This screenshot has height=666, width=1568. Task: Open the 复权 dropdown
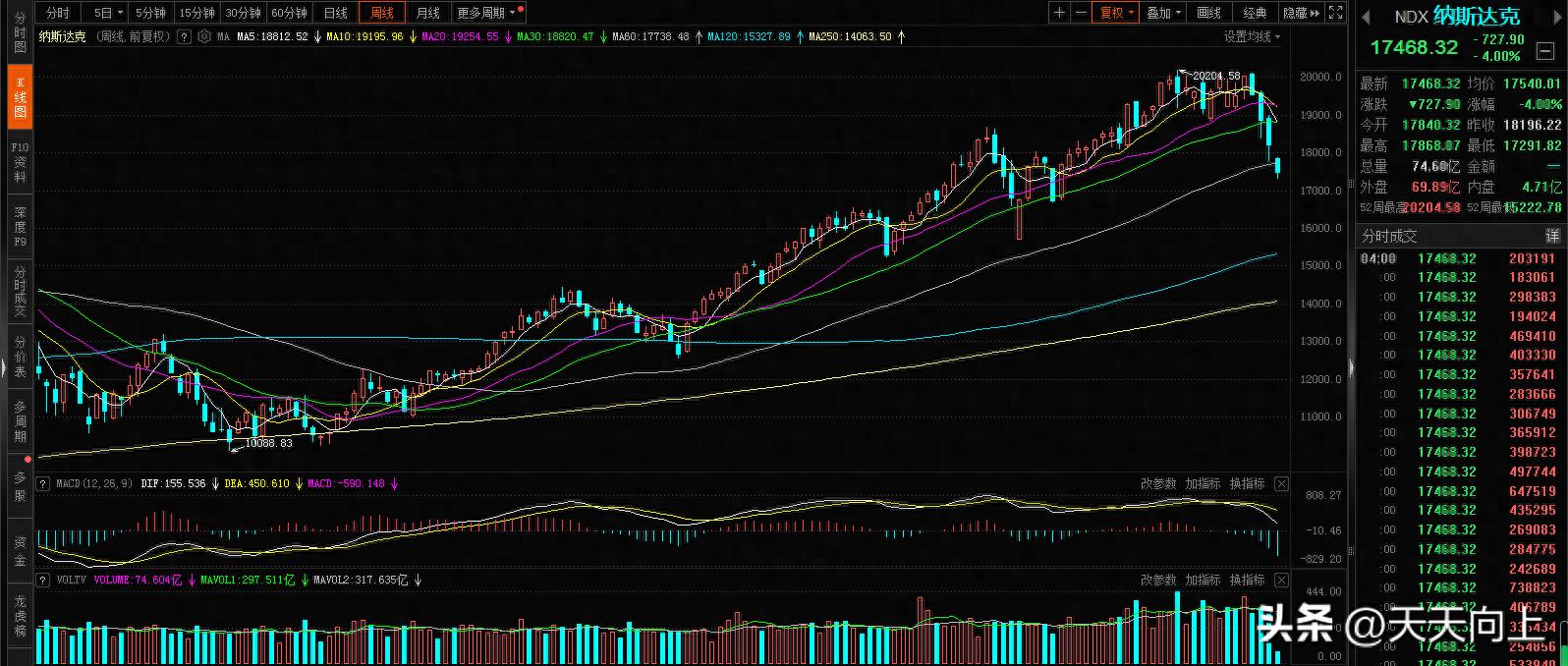coord(1117,13)
